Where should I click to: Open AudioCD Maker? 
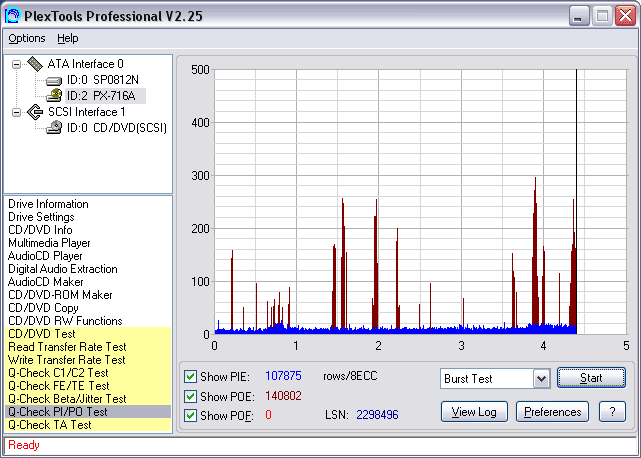(45, 282)
